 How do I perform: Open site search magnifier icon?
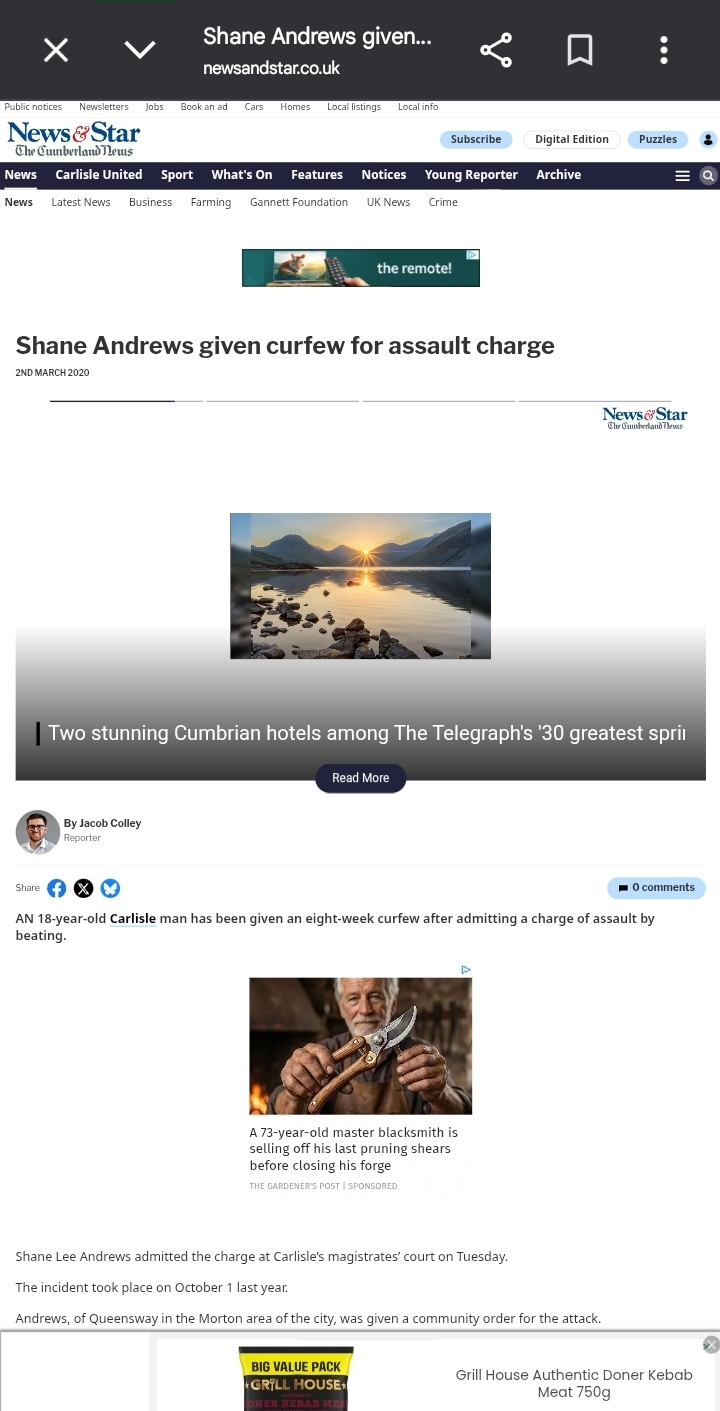point(708,175)
